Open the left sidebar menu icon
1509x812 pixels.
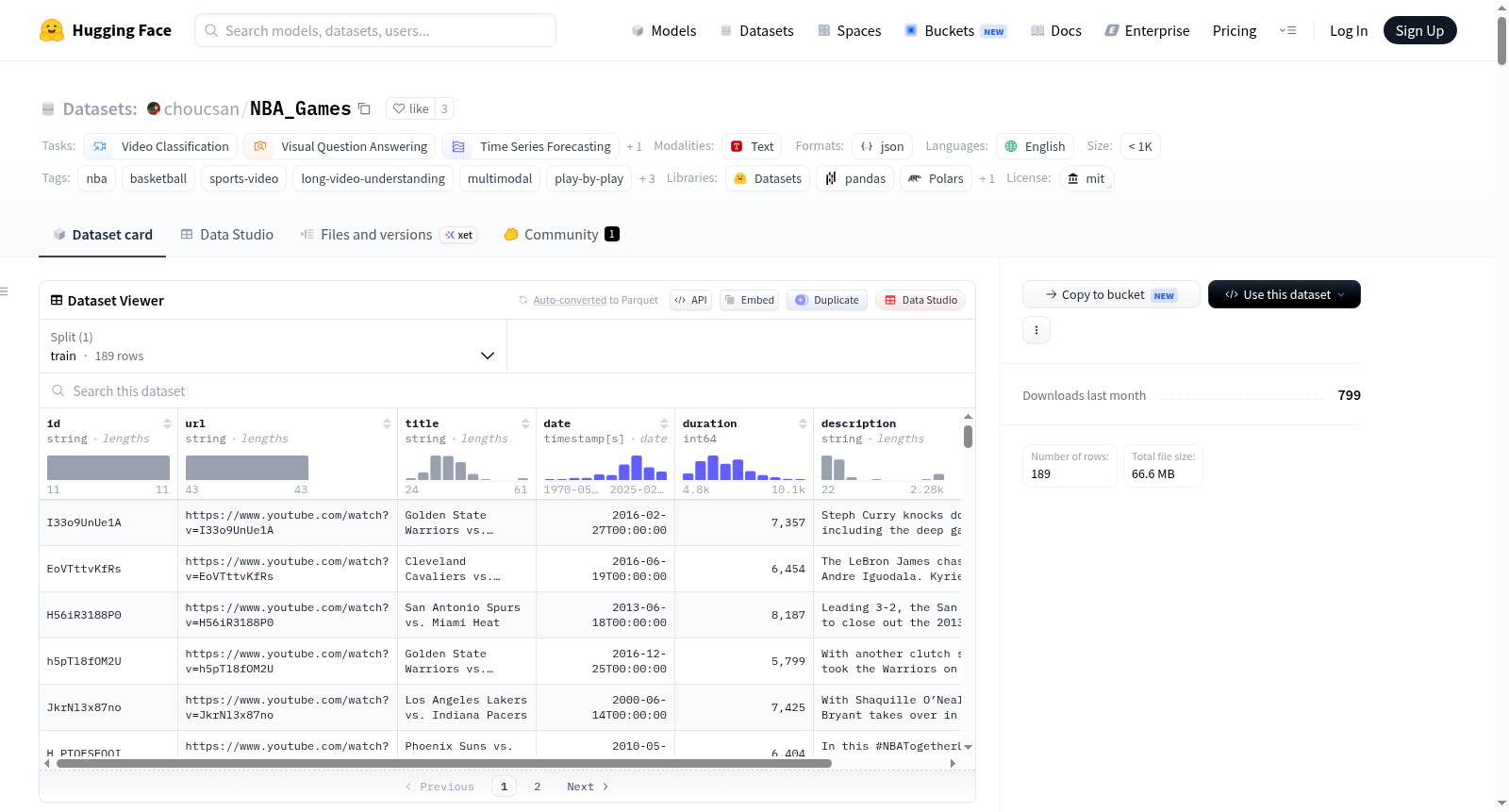coord(5,291)
